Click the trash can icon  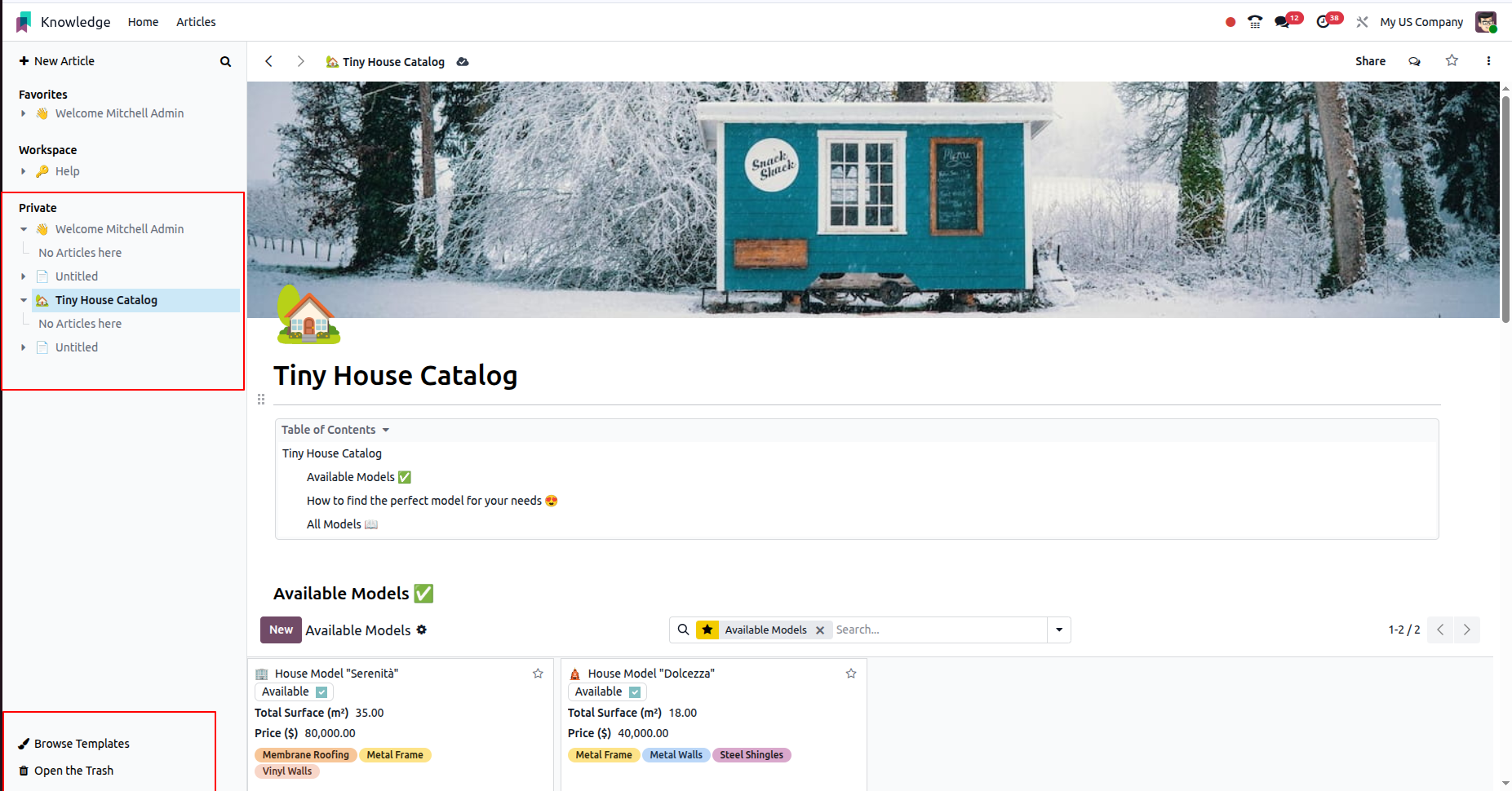[x=24, y=771]
